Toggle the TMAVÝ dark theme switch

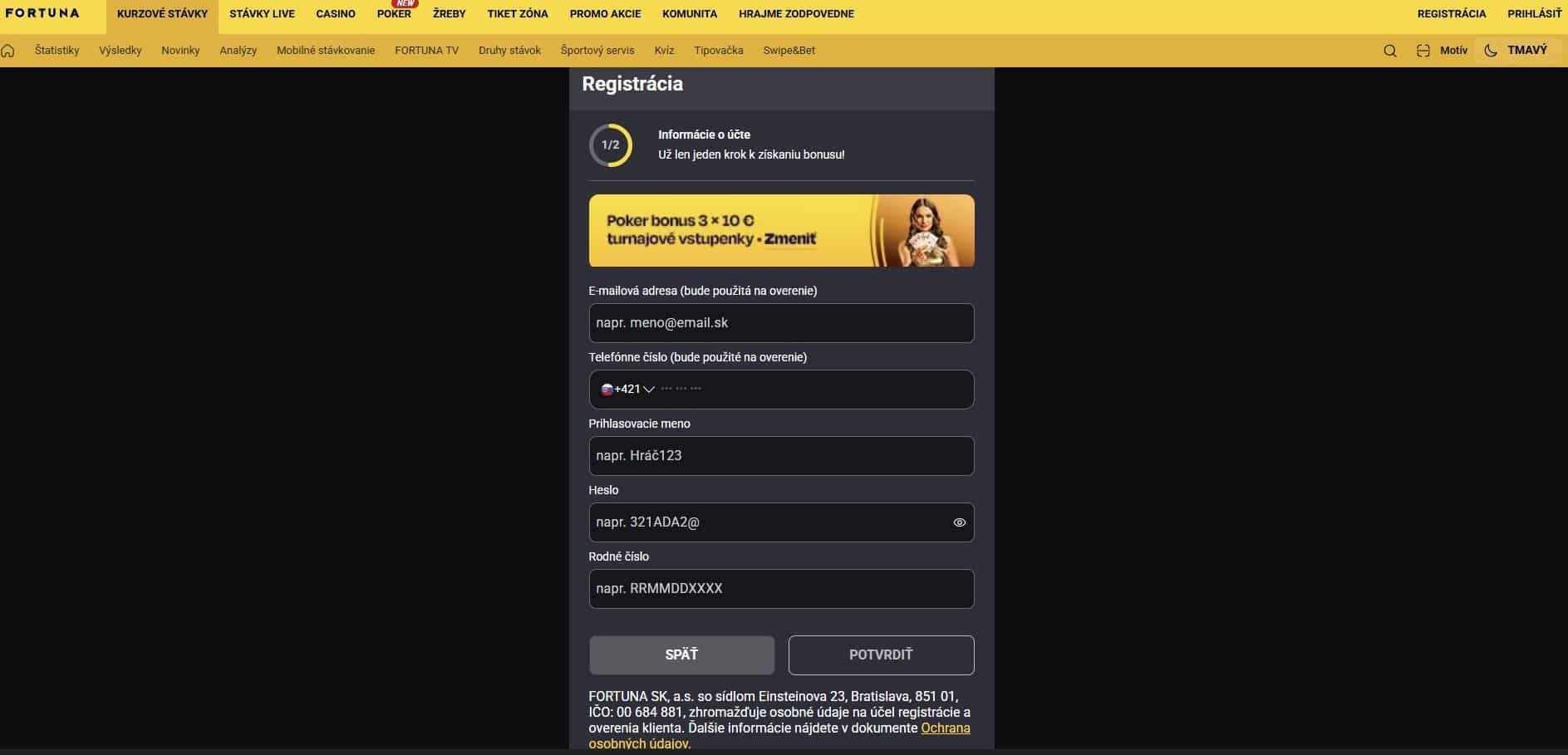point(1517,51)
